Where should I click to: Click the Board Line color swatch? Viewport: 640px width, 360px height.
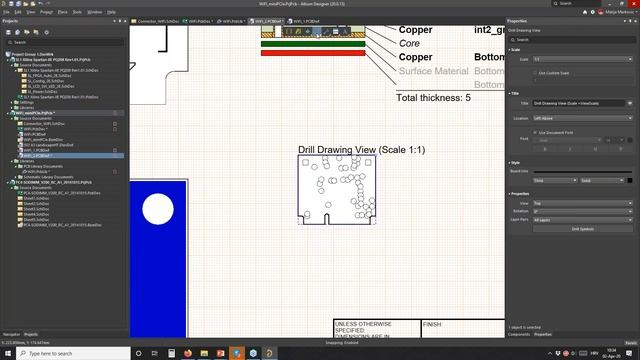630,180
